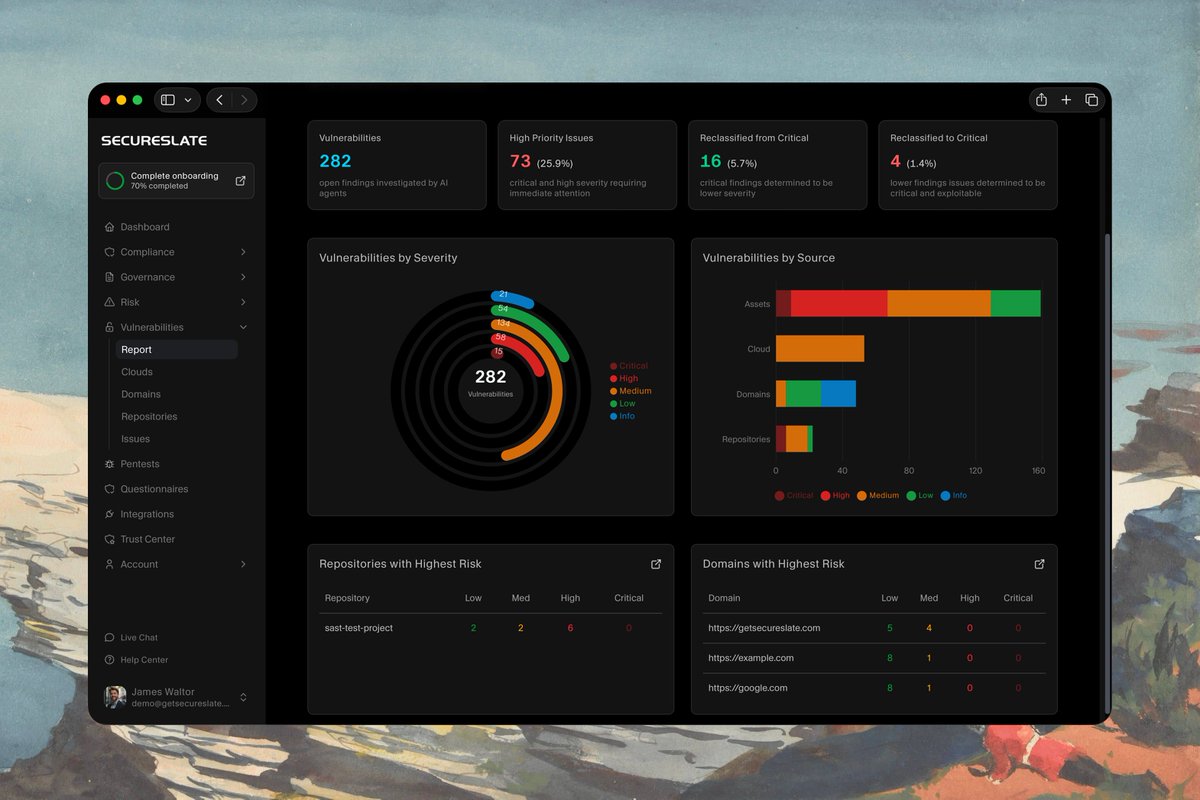Image resolution: width=1200 pixels, height=800 pixels.
Task: Toggle Info in source chart legend
Action: tap(954, 496)
